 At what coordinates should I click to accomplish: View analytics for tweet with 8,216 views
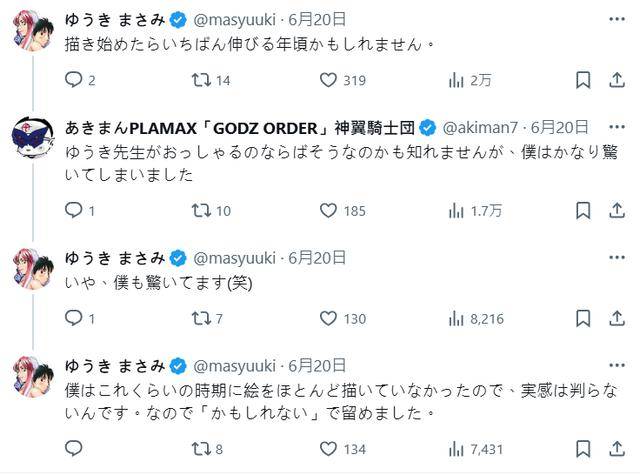tap(476, 319)
